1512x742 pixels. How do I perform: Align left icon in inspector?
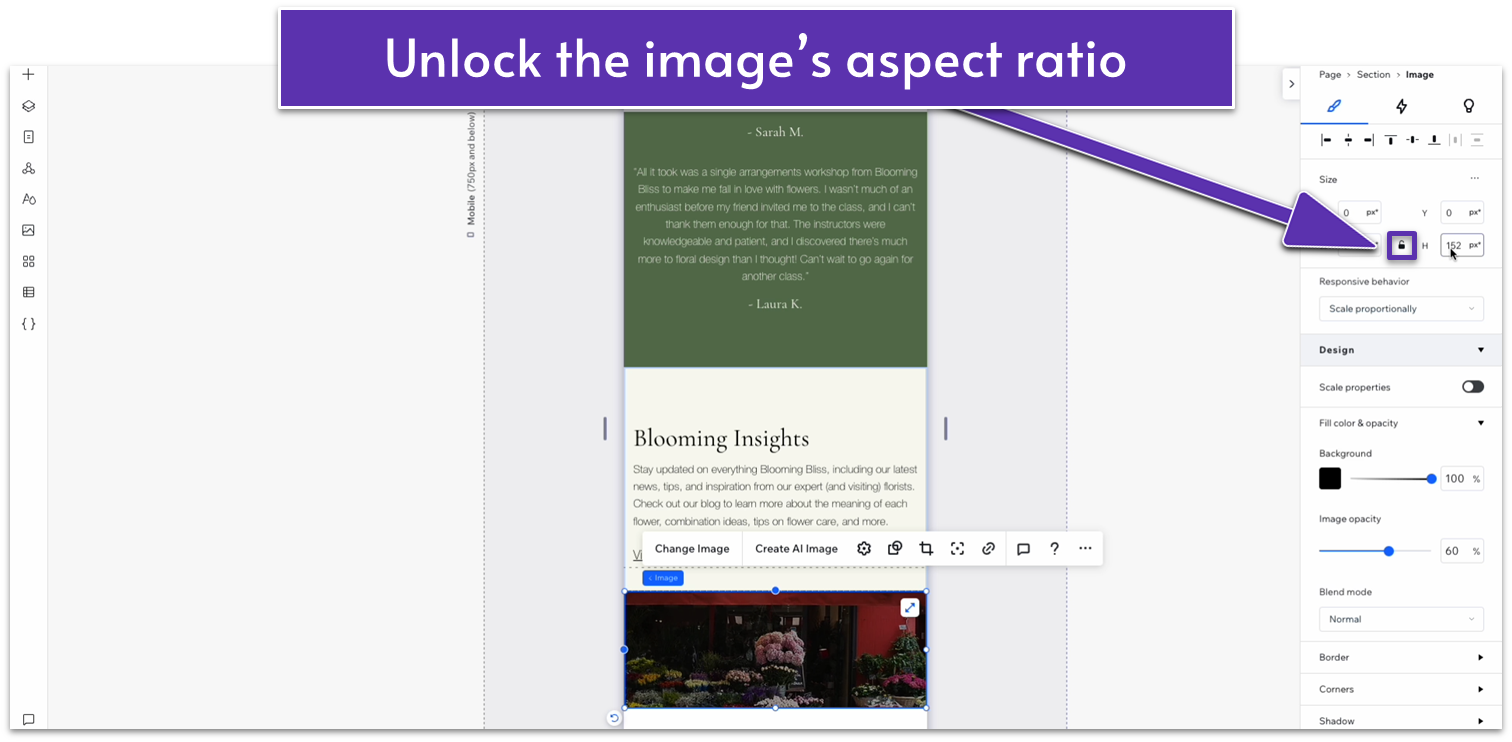click(1327, 140)
